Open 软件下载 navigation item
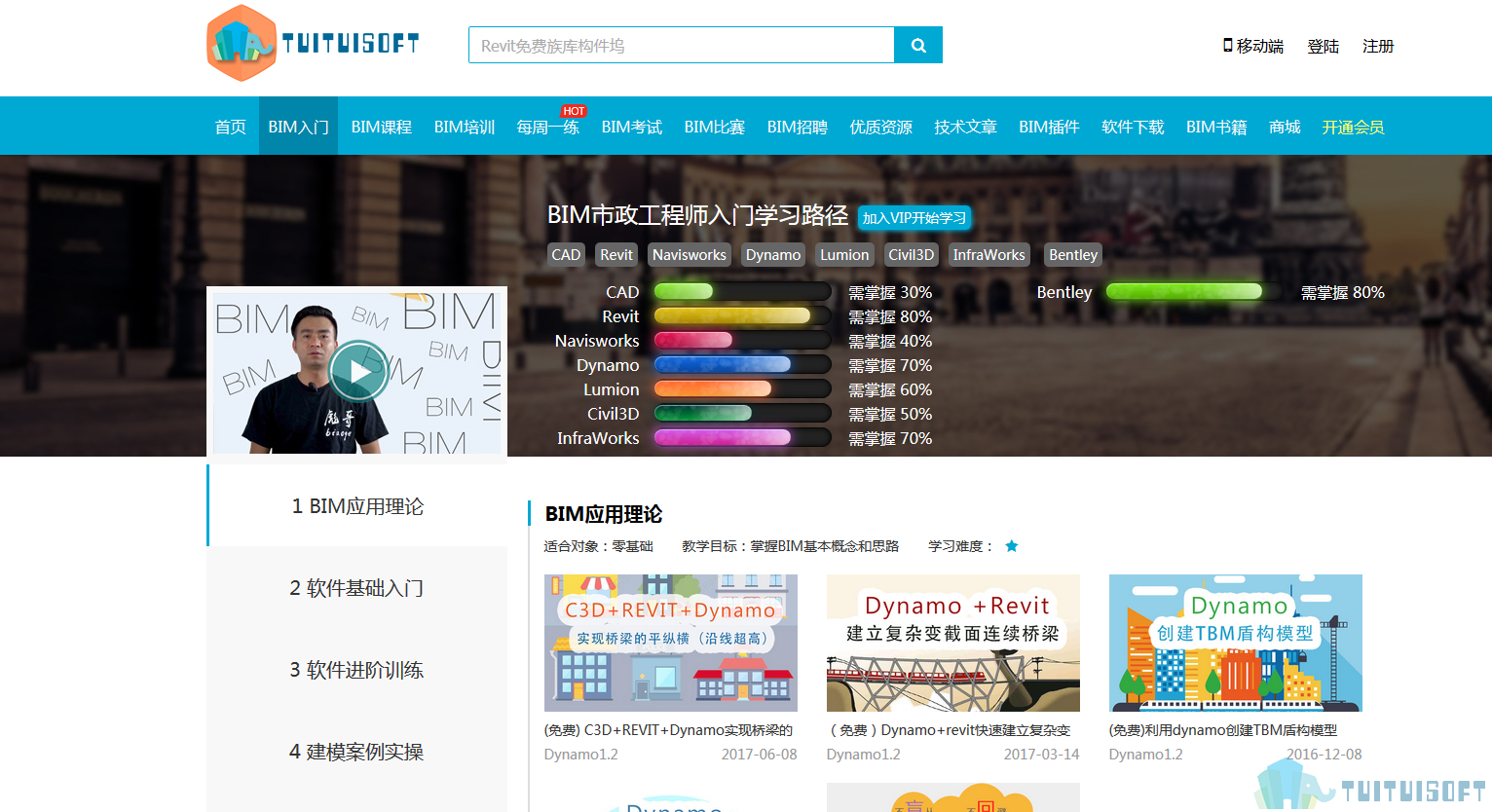1492x812 pixels. (x=1134, y=127)
